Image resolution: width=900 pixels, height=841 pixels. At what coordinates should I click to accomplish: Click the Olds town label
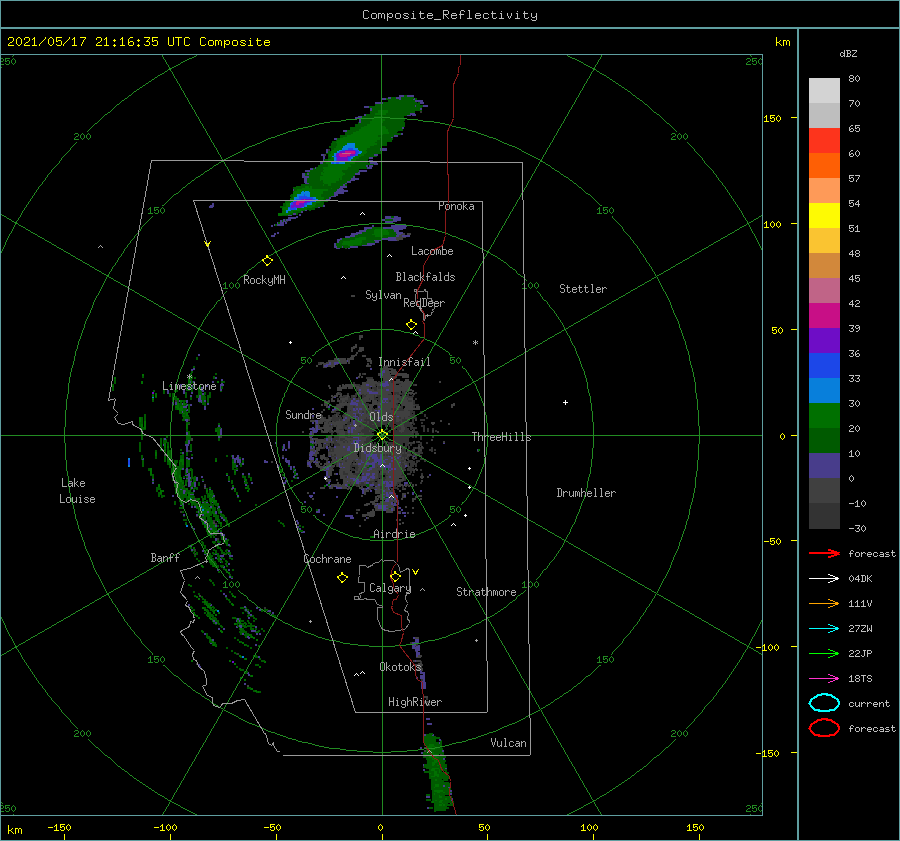tap(381, 417)
